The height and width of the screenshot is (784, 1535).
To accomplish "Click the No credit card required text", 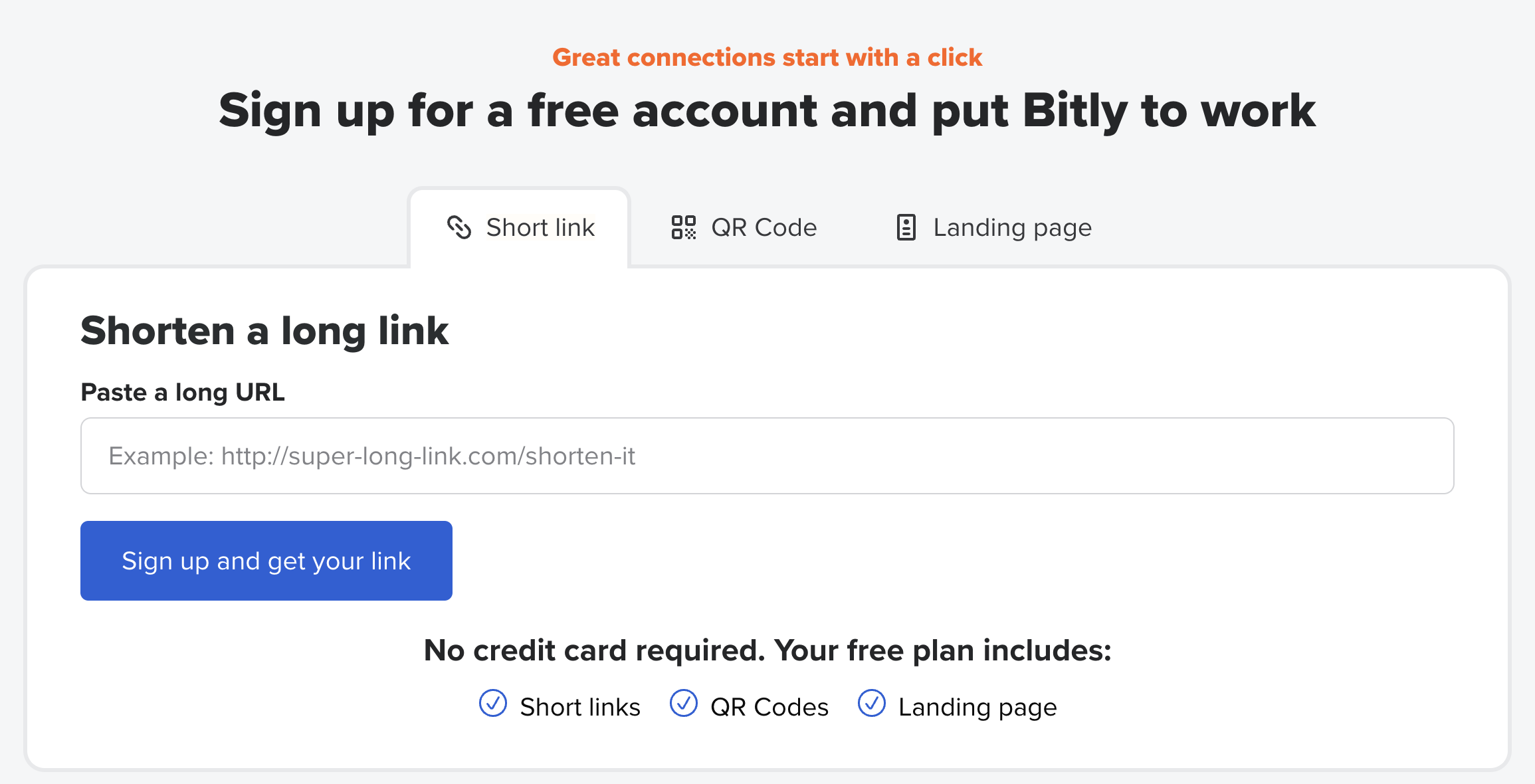I will click(x=767, y=650).
